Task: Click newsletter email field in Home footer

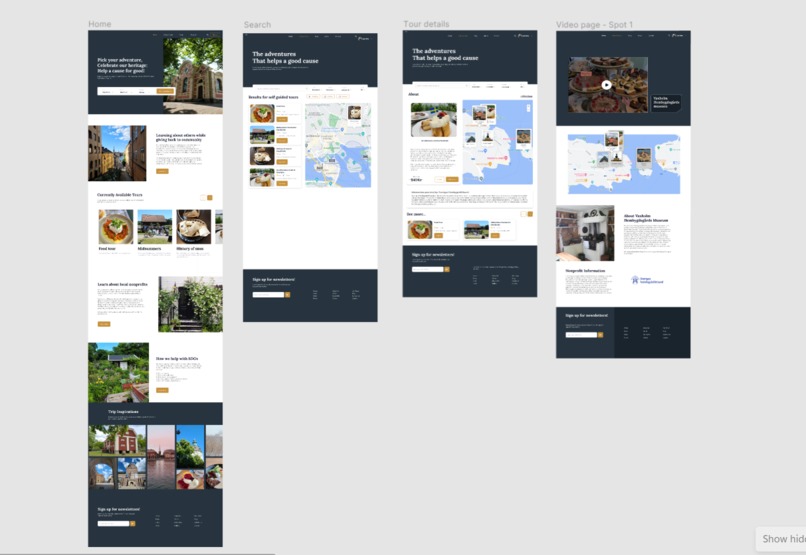Action: click(114, 524)
